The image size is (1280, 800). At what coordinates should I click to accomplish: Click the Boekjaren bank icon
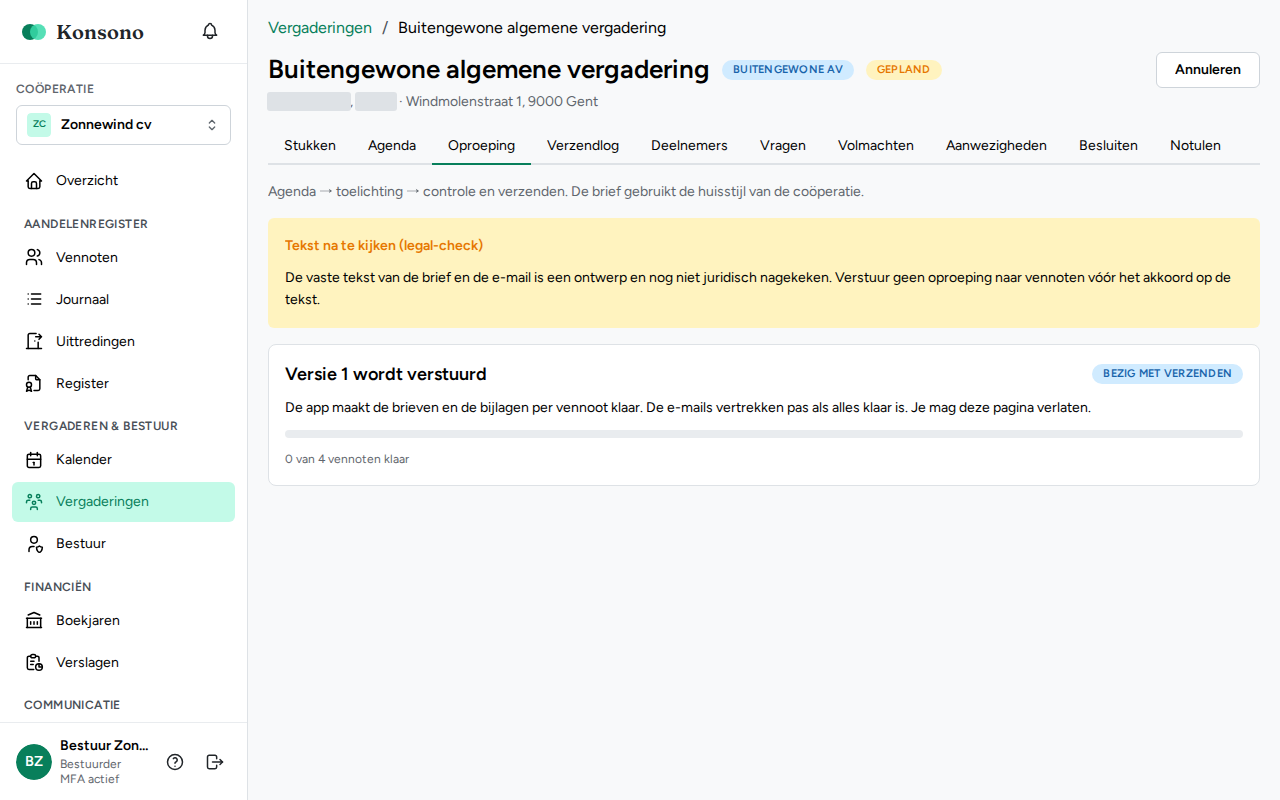(x=34, y=621)
